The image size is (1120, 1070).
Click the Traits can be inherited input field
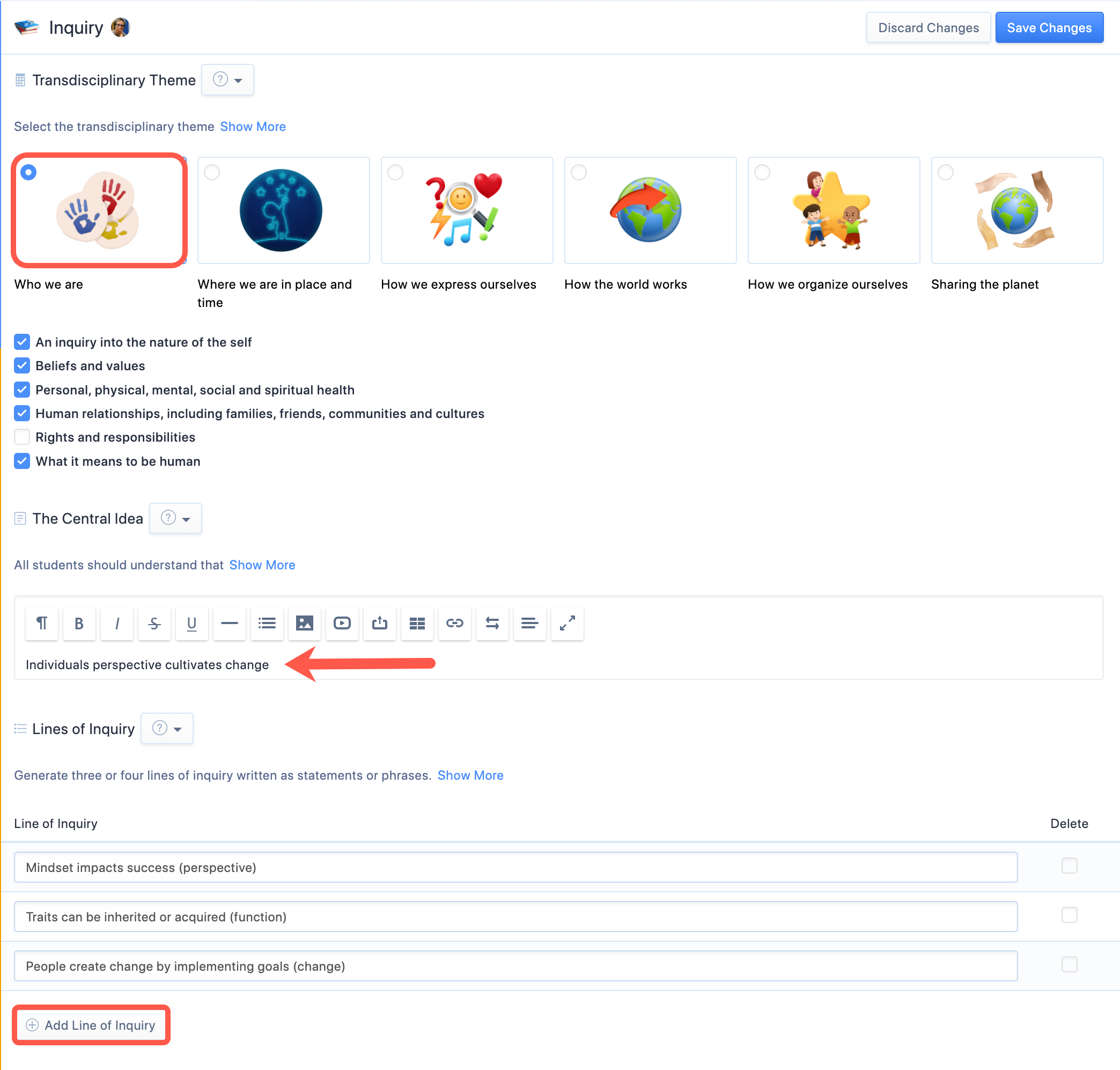pyautogui.click(x=515, y=917)
